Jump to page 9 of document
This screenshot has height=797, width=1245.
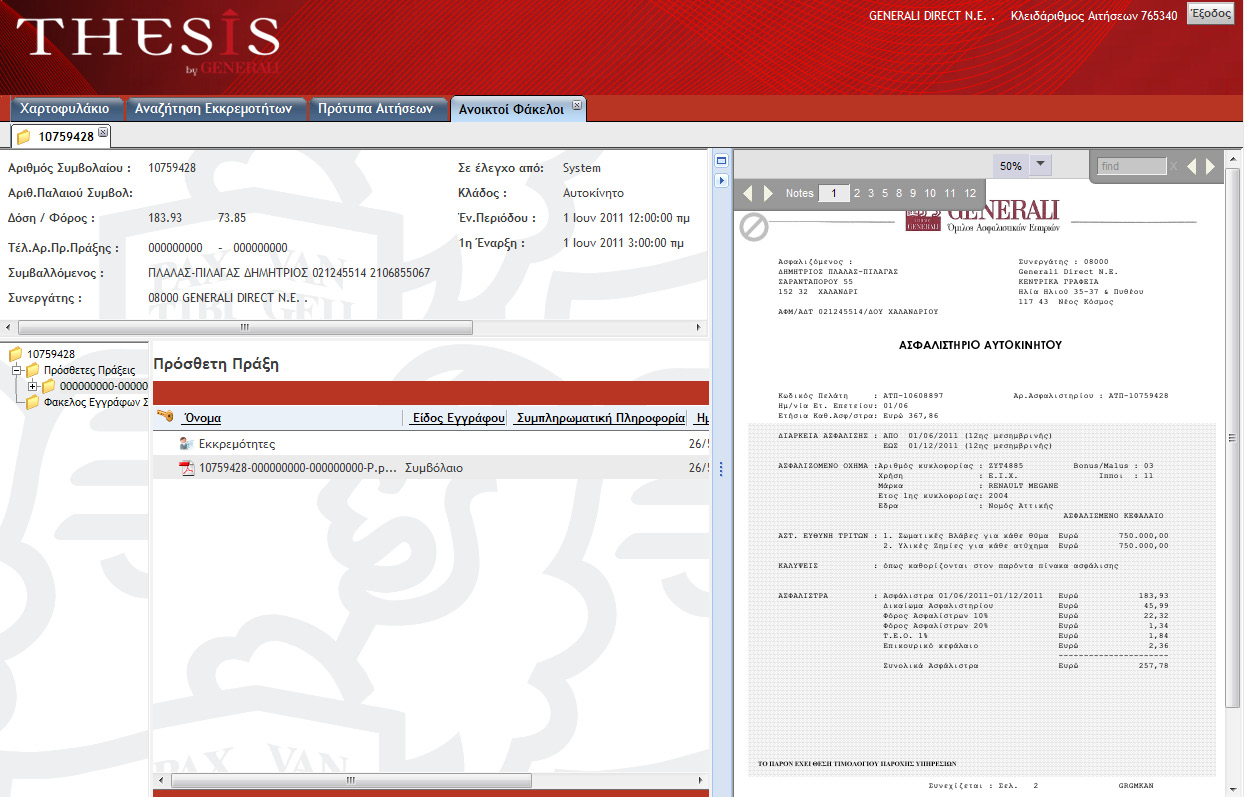click(913, 193)
